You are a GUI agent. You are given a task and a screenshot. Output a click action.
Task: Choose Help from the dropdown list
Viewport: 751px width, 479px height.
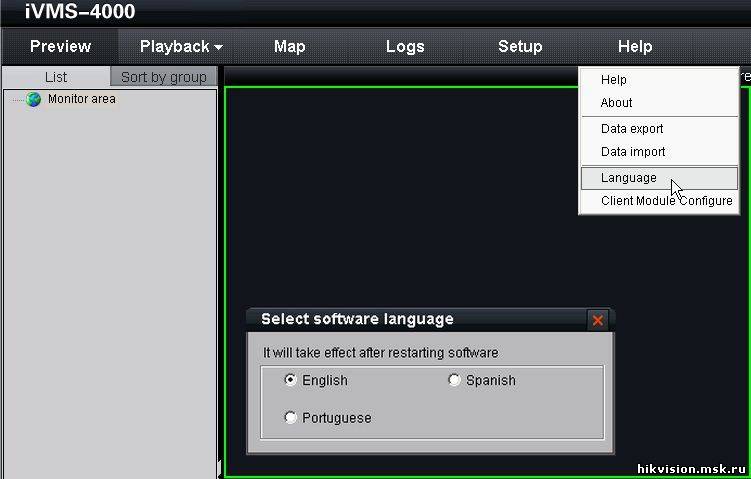click(x=659, y=80)
